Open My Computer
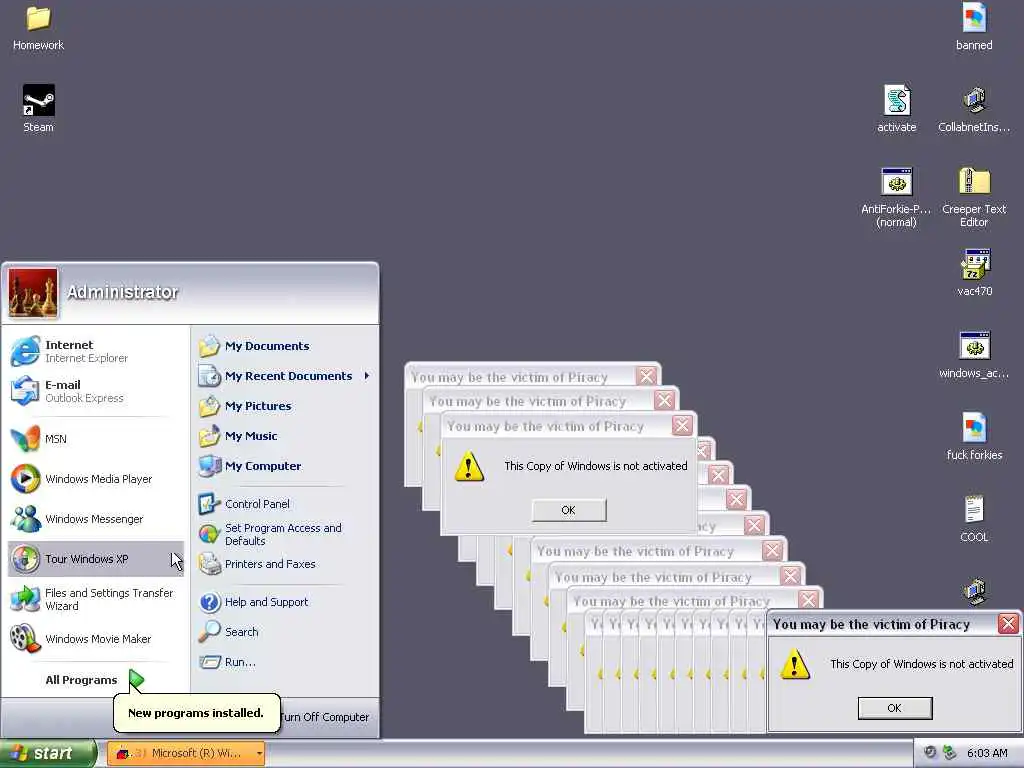 click(285, 466)
